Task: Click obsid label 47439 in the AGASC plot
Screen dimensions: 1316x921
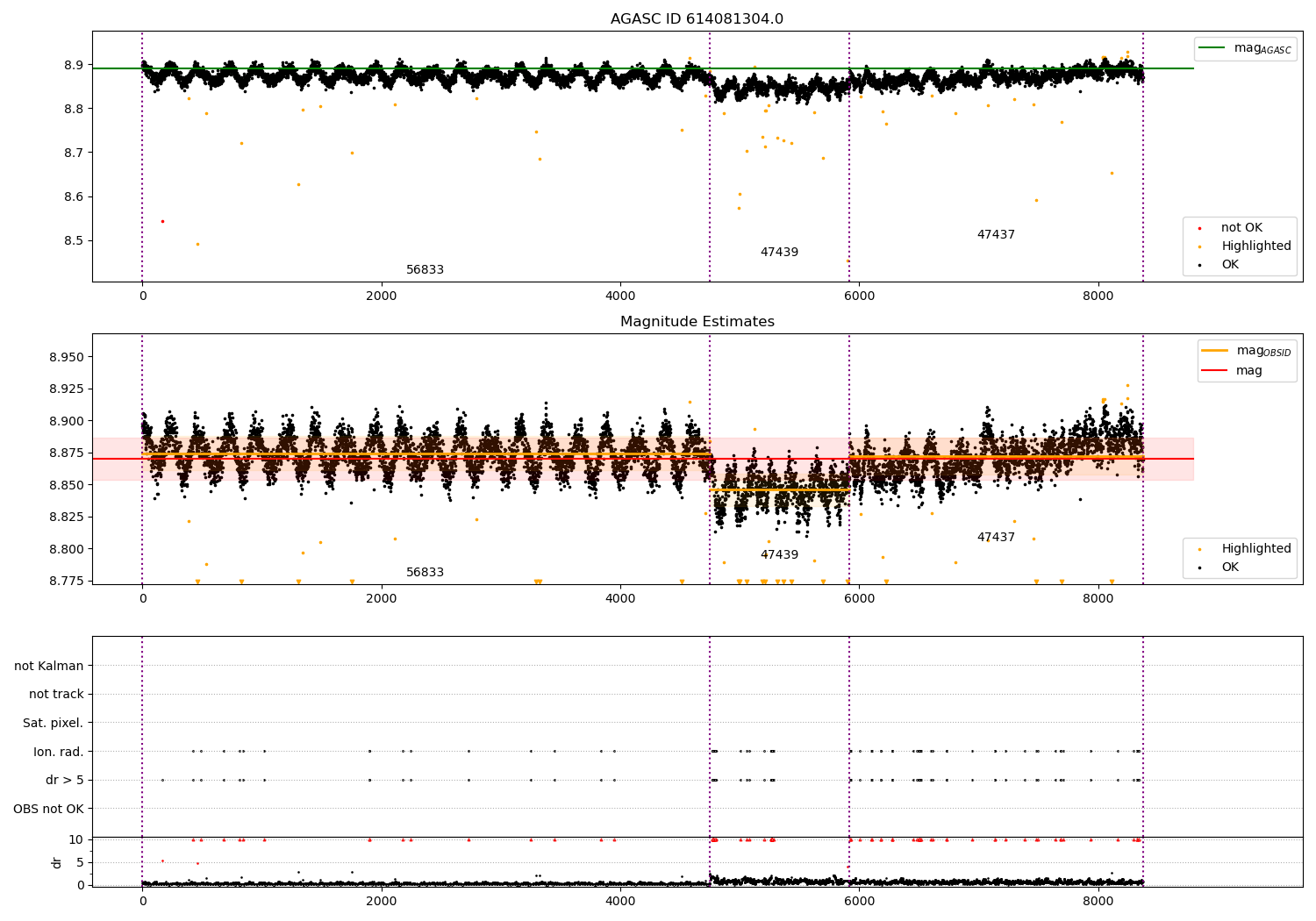Action: click(x=779, y=253)
